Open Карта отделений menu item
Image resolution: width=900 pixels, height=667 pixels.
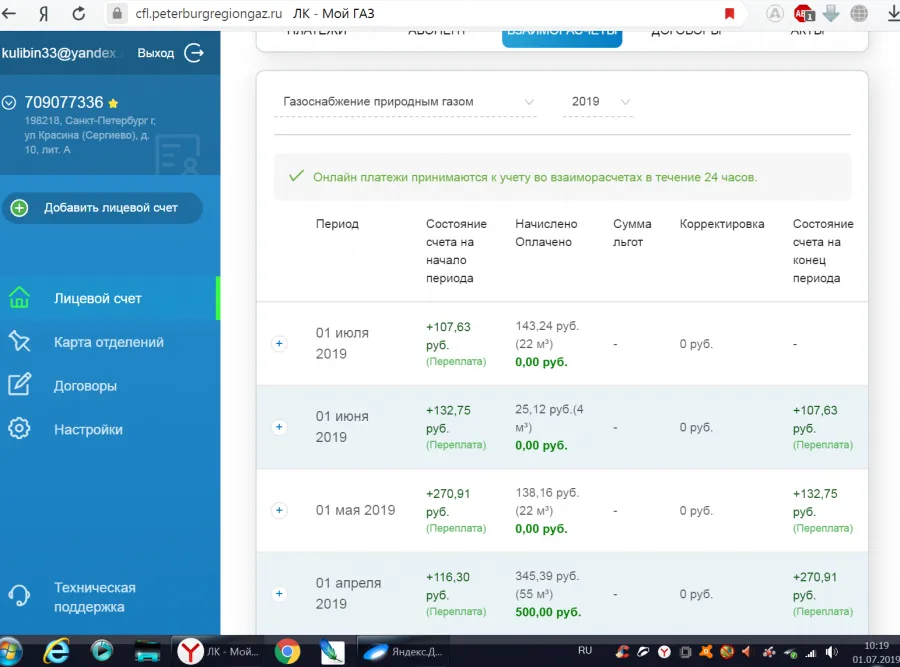click(109, 342)
